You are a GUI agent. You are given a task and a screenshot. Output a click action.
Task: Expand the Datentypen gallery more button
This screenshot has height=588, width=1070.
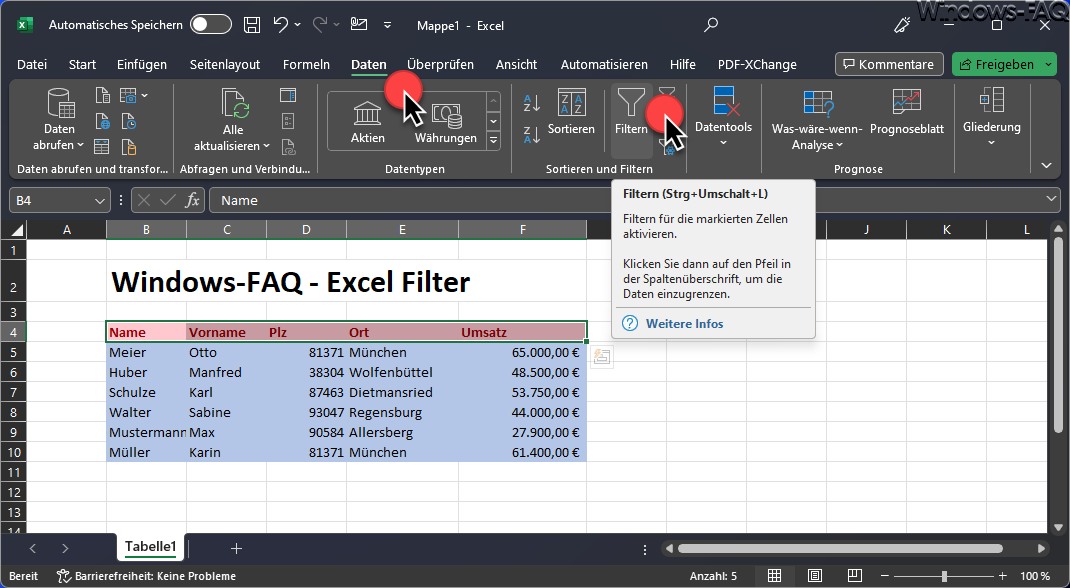493,141
